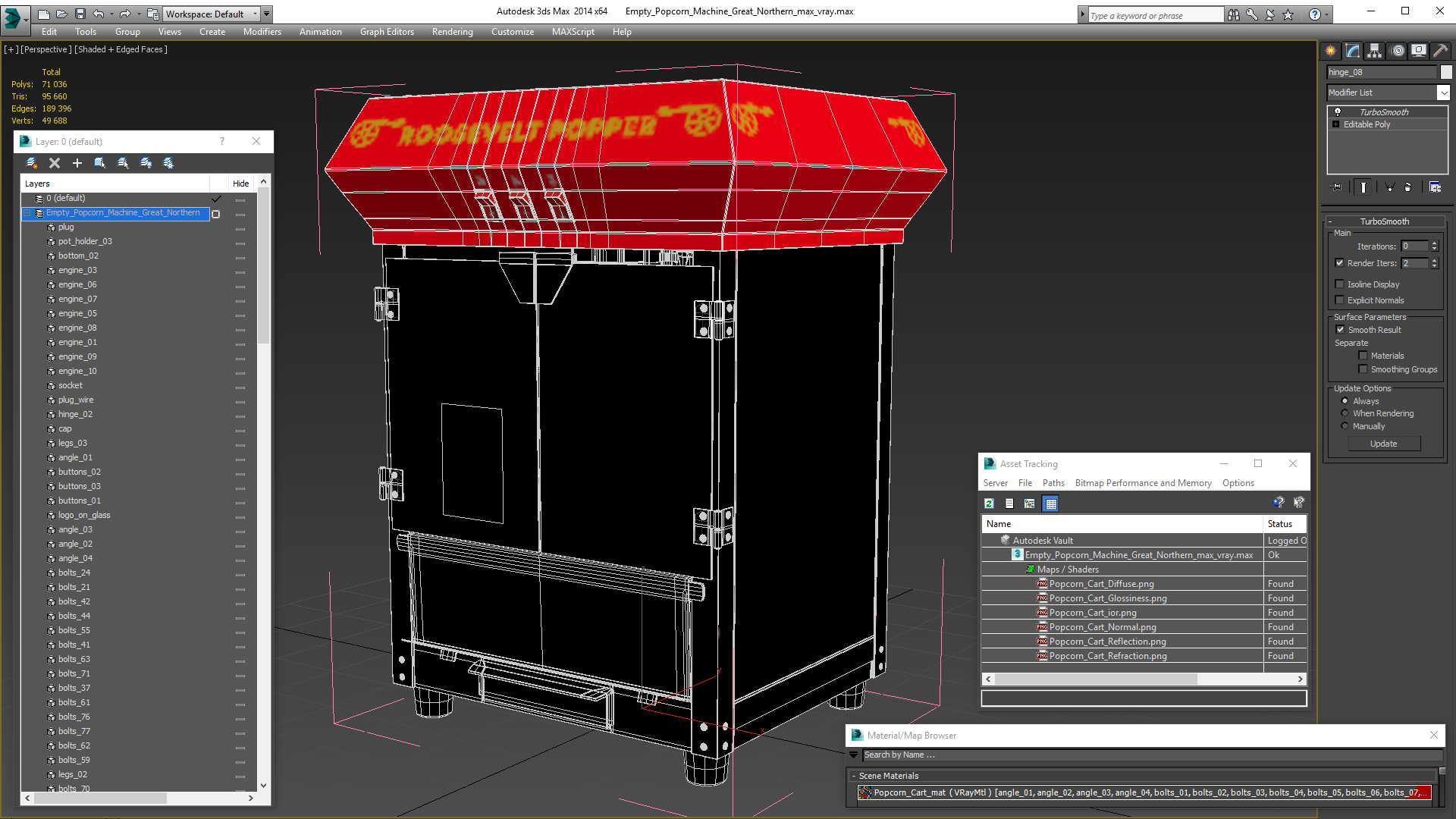
Task: Open the quick access toolbar customize arrow
Action: coord(267,14)
